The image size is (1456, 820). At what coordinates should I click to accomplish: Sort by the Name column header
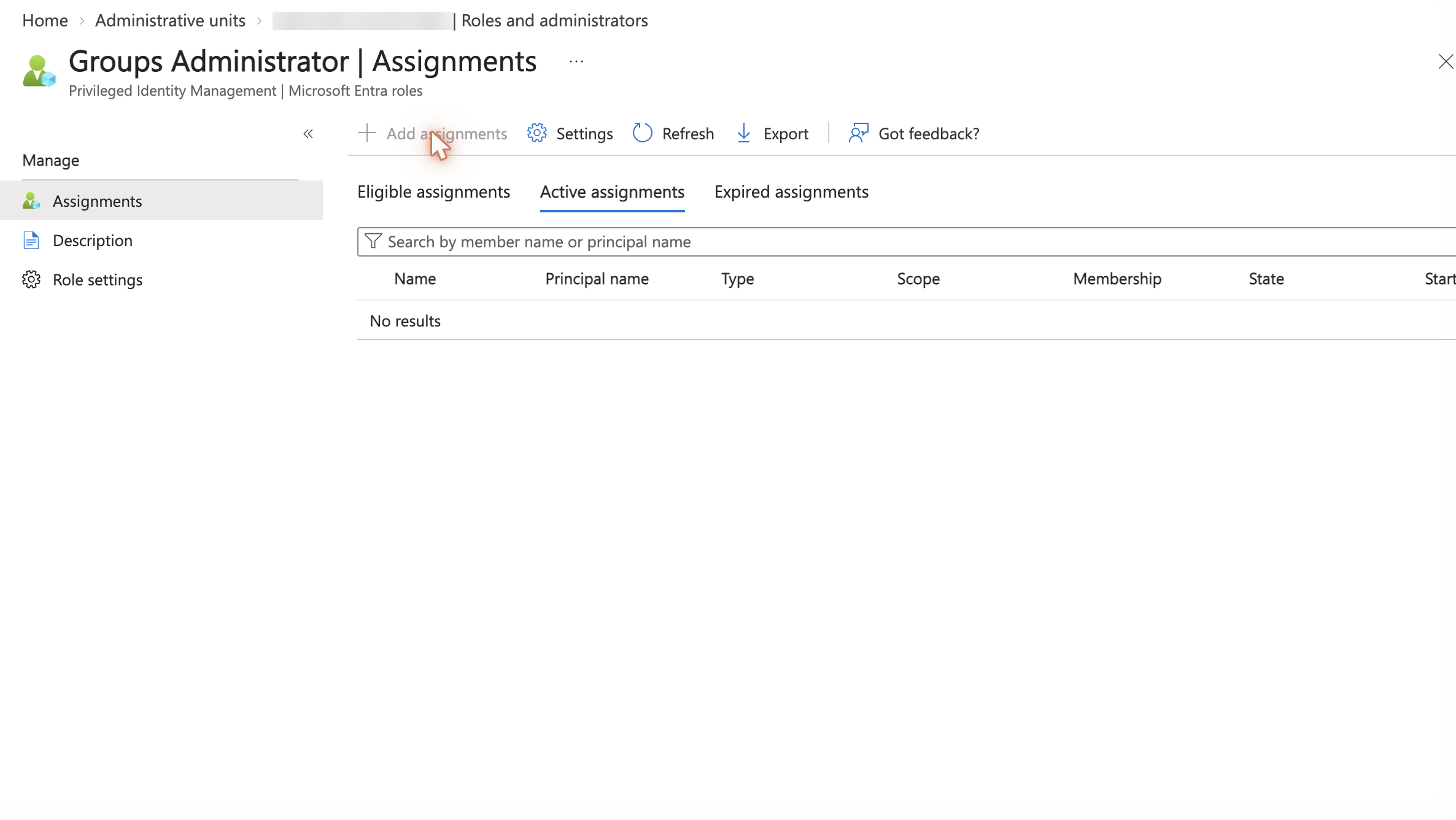pos(415,279)
